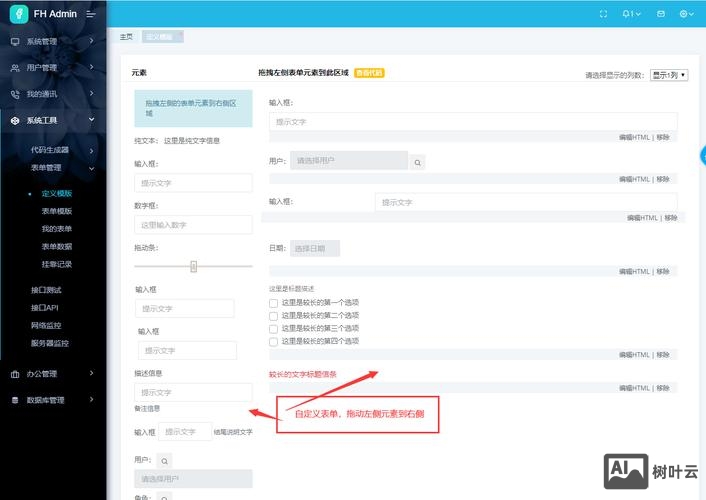Click the 选择日期 date field
The image size is (706, 500).
click(315, 249)
